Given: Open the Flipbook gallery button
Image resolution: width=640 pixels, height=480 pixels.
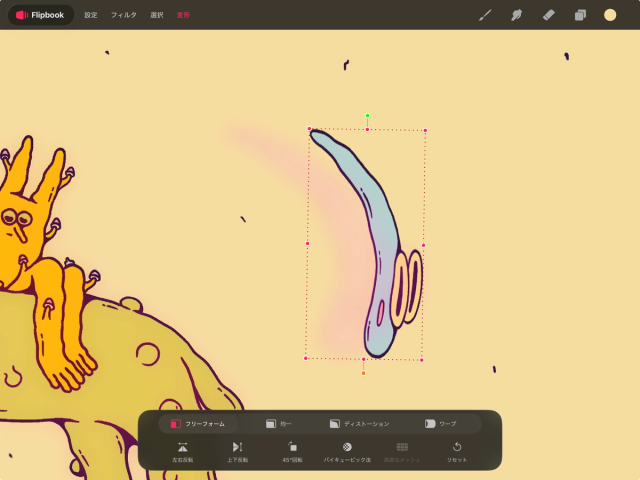Looking at the screenshot, I should point(40,15).
